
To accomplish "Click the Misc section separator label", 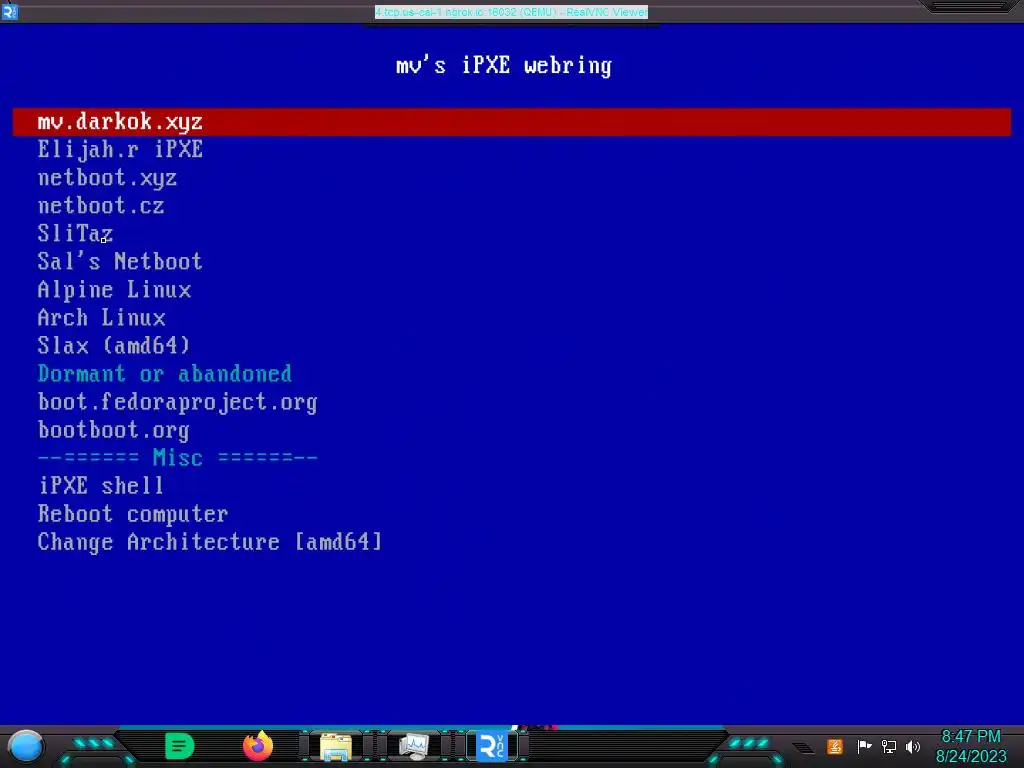I will click(x=178, y=458).
